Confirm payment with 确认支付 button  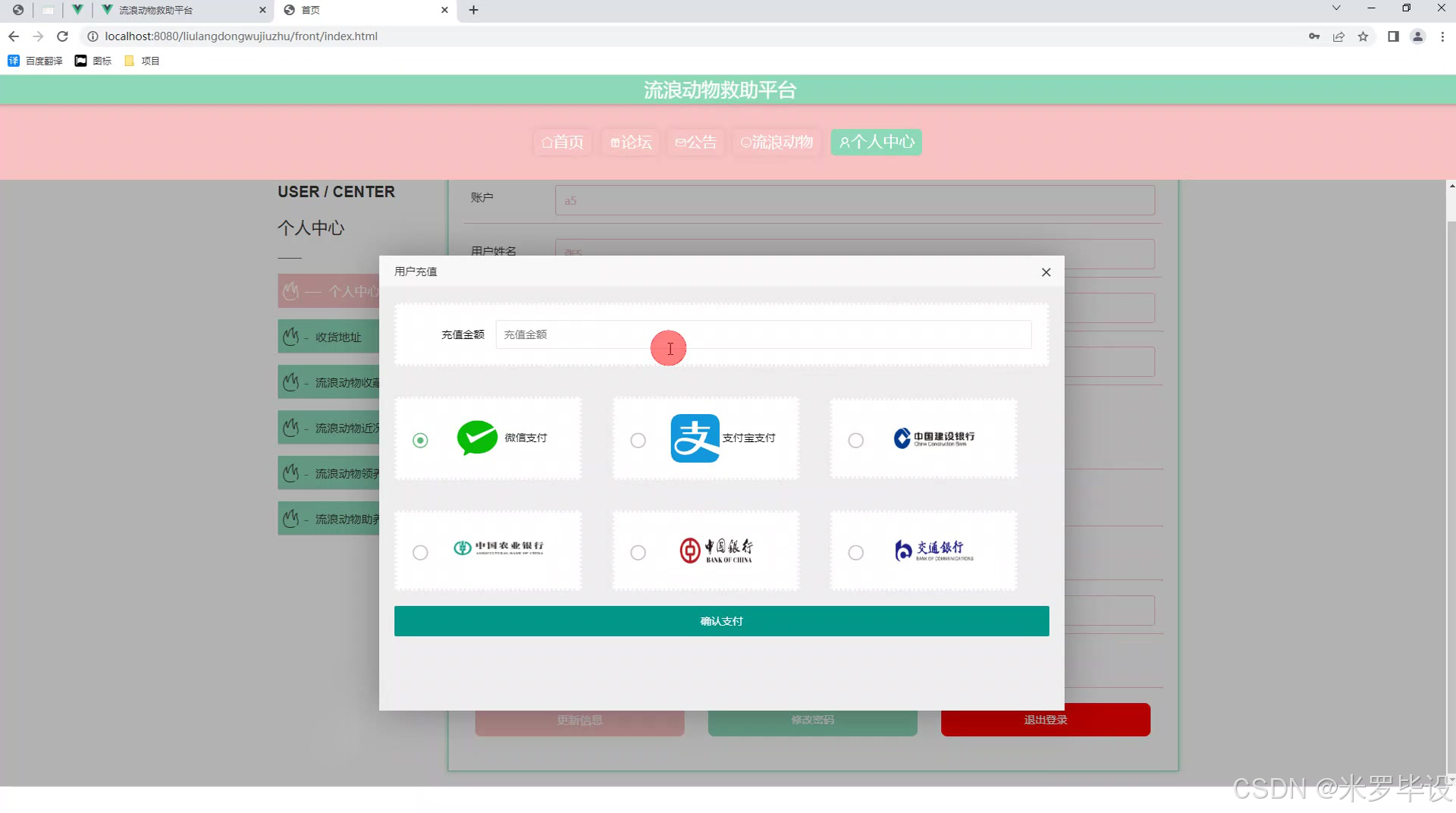(x=721, y=621)
